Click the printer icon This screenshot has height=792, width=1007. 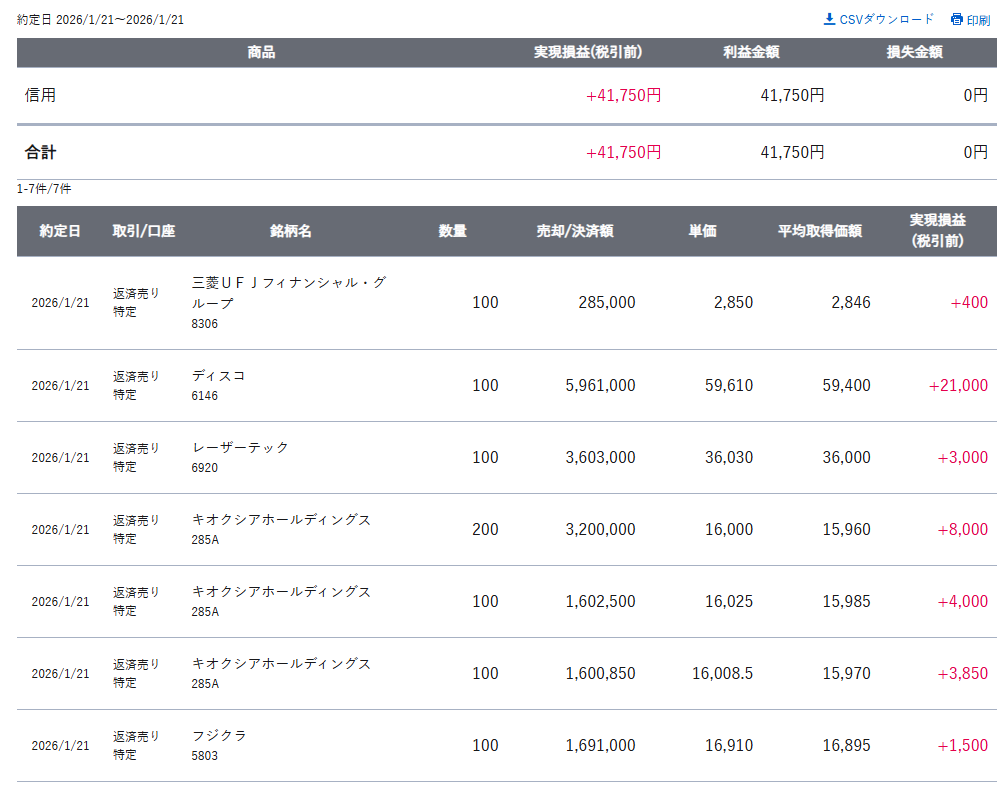point(956,20)
